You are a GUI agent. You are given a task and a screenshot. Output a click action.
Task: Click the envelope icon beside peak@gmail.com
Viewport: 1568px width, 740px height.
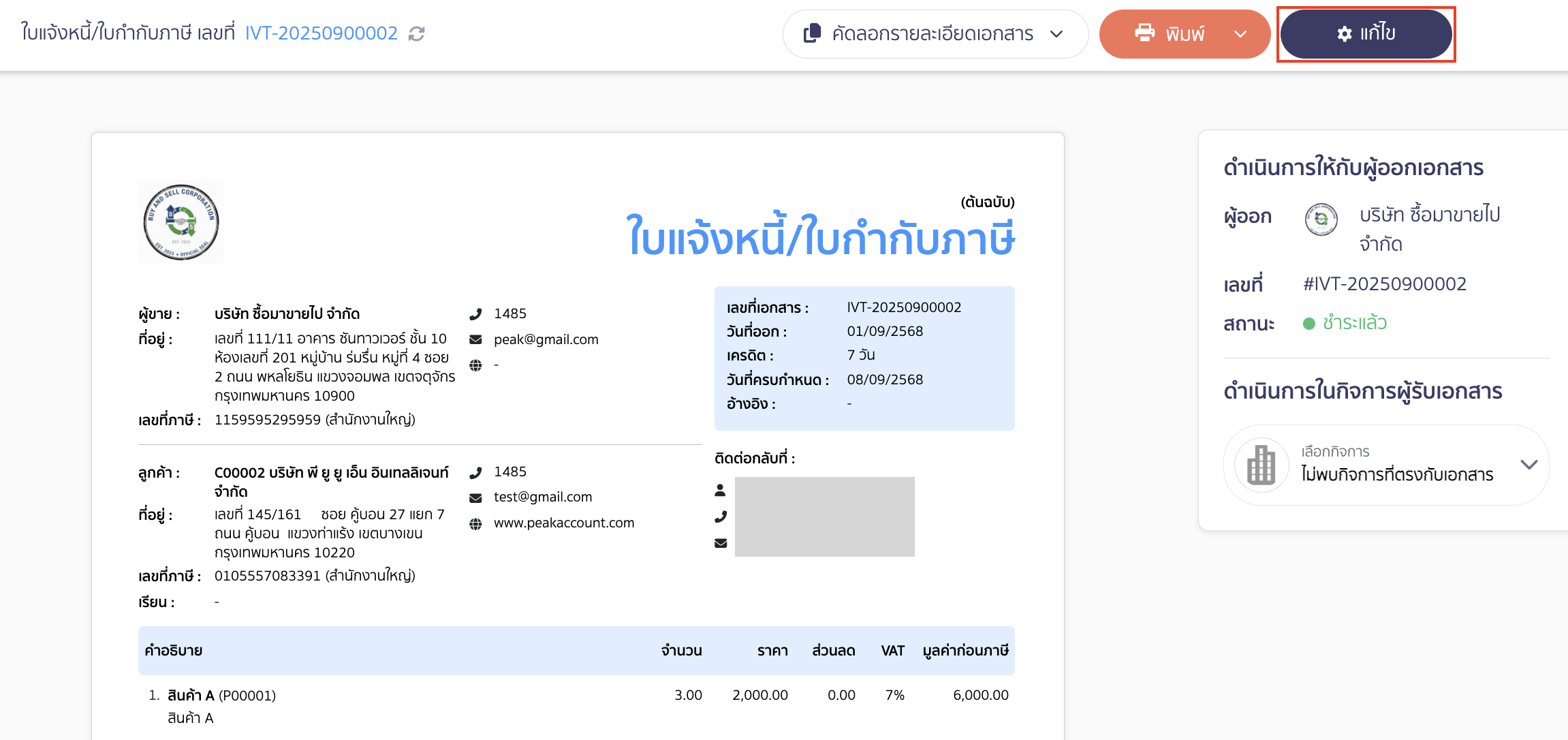475,338
